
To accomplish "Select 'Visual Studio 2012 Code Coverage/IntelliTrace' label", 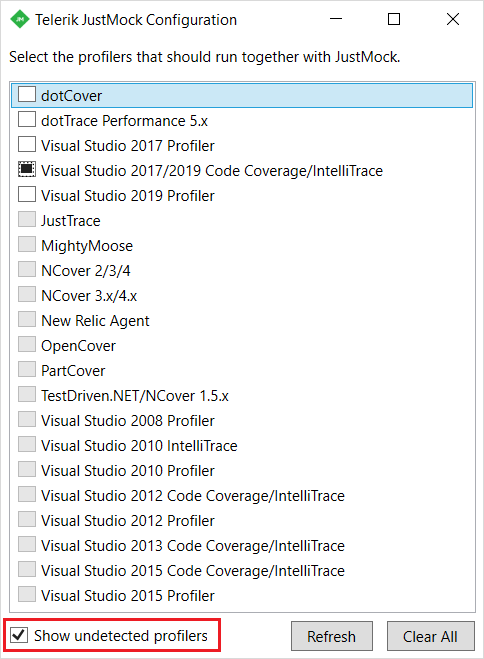I will coord(193,496).
